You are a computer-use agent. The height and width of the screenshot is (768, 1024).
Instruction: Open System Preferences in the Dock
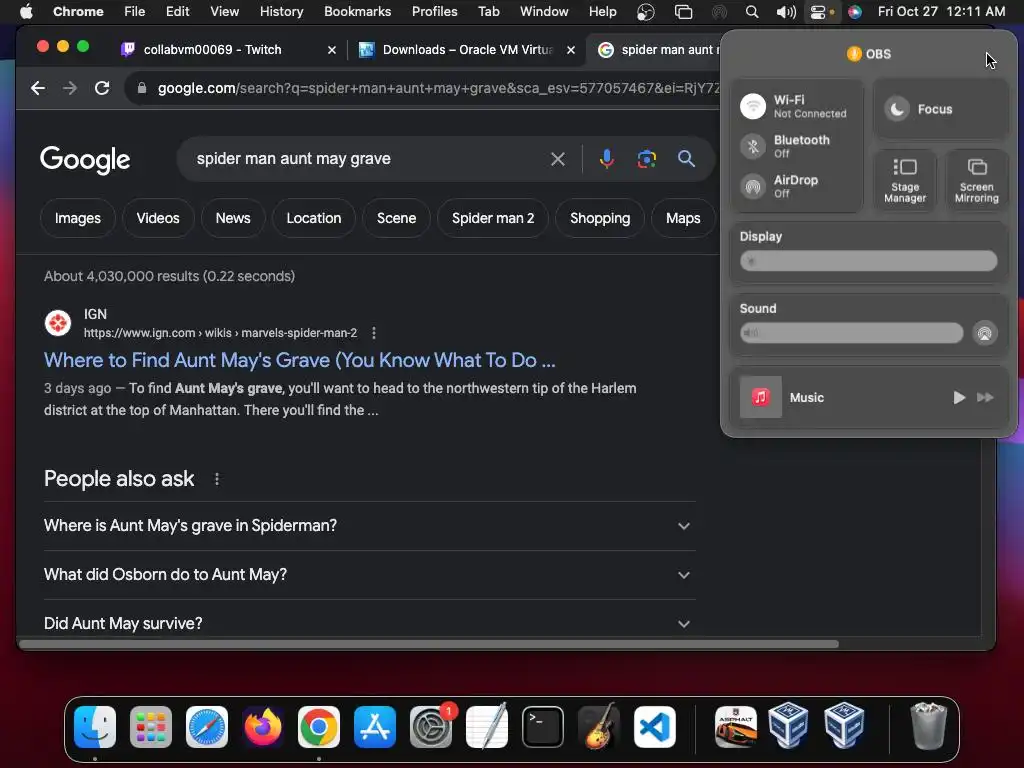pyautogui.click(x=431, y=727)
